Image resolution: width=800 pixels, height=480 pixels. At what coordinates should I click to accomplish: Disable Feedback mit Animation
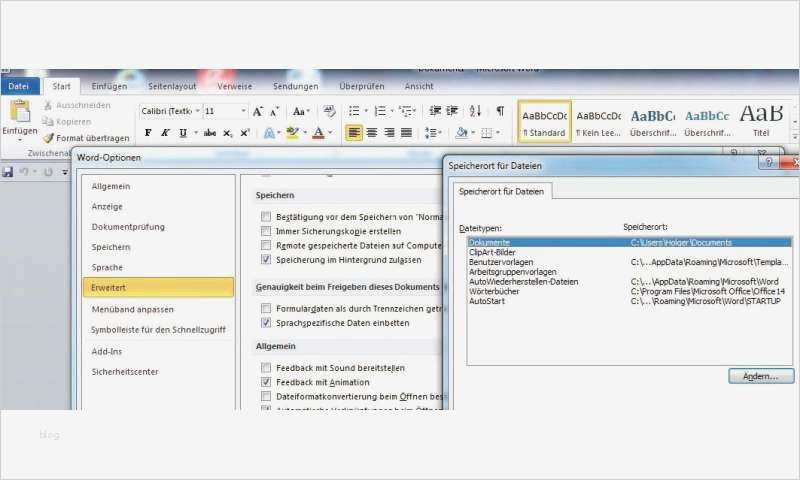tap(266, 382)
